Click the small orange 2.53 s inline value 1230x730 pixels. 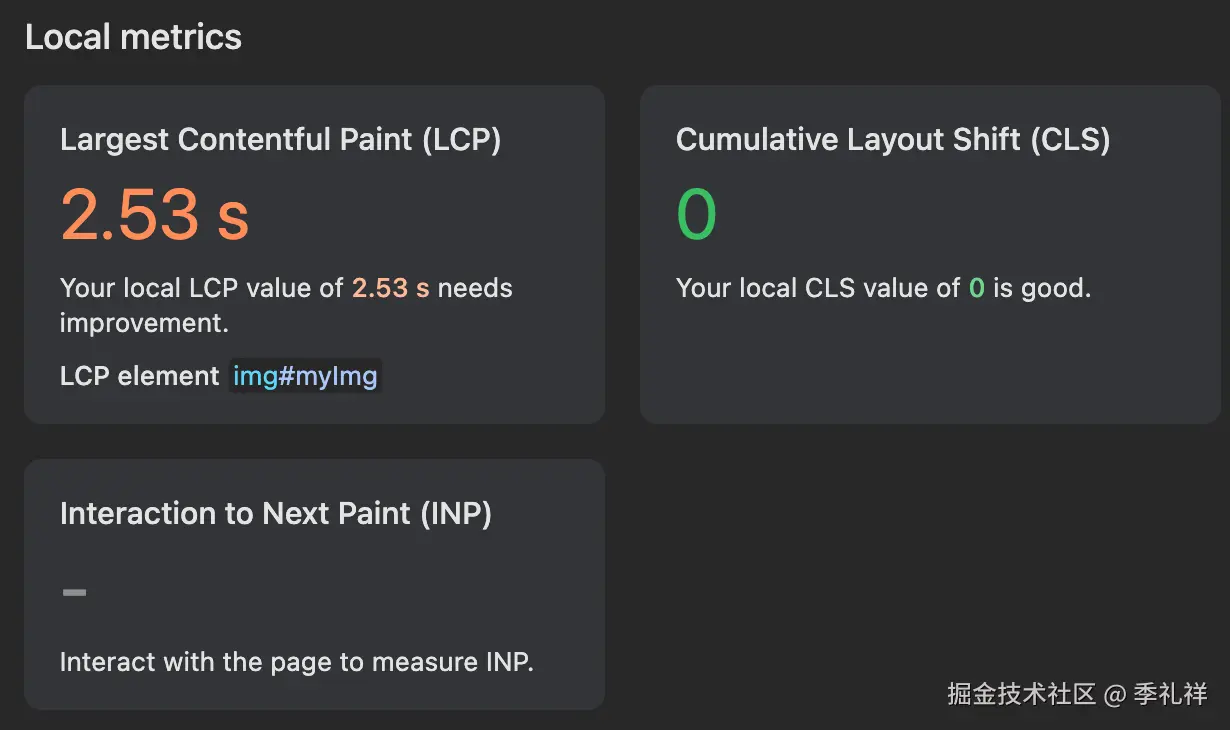tap(390, 289)
